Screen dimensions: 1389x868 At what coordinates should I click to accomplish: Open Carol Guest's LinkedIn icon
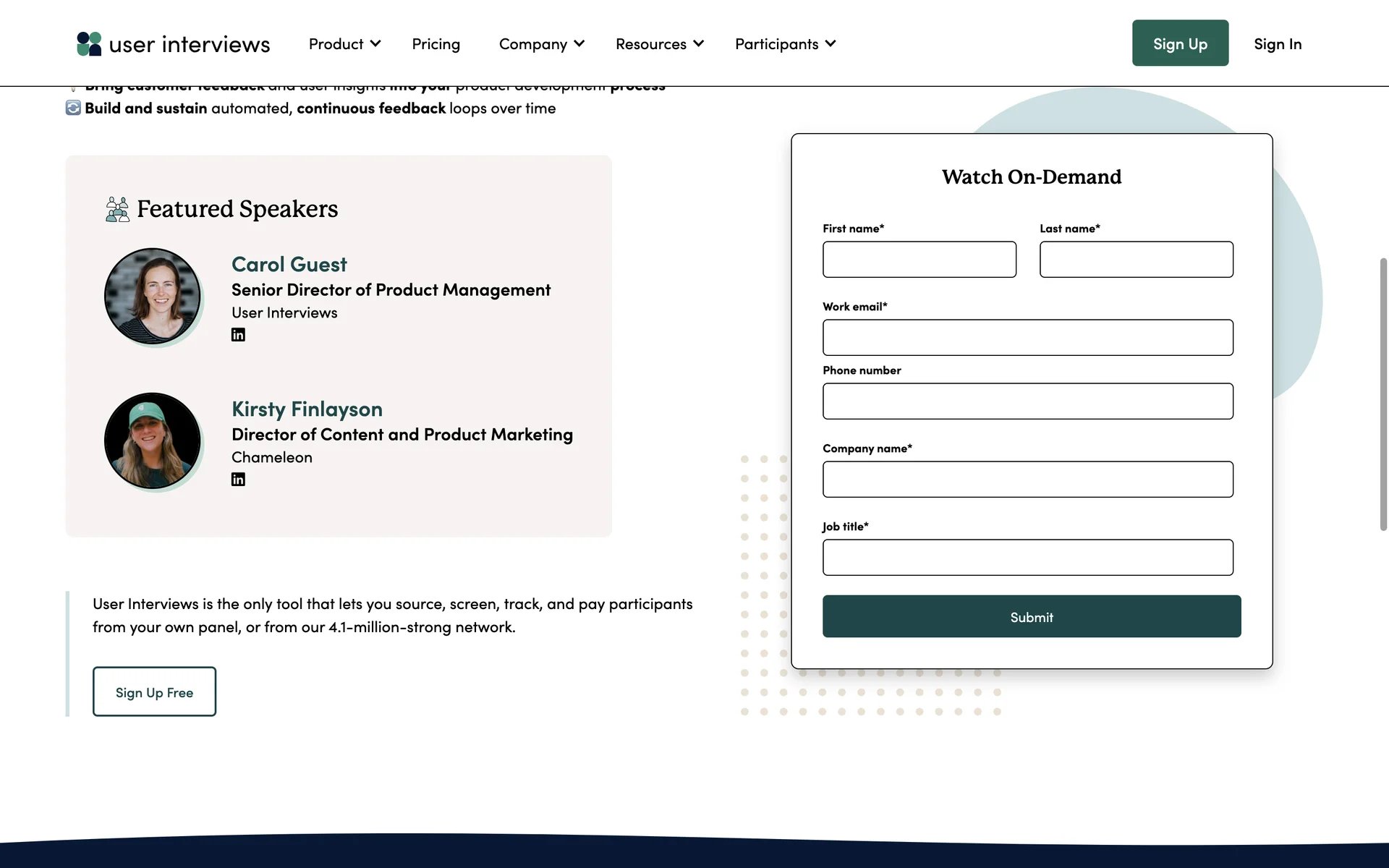click(238, 335)
